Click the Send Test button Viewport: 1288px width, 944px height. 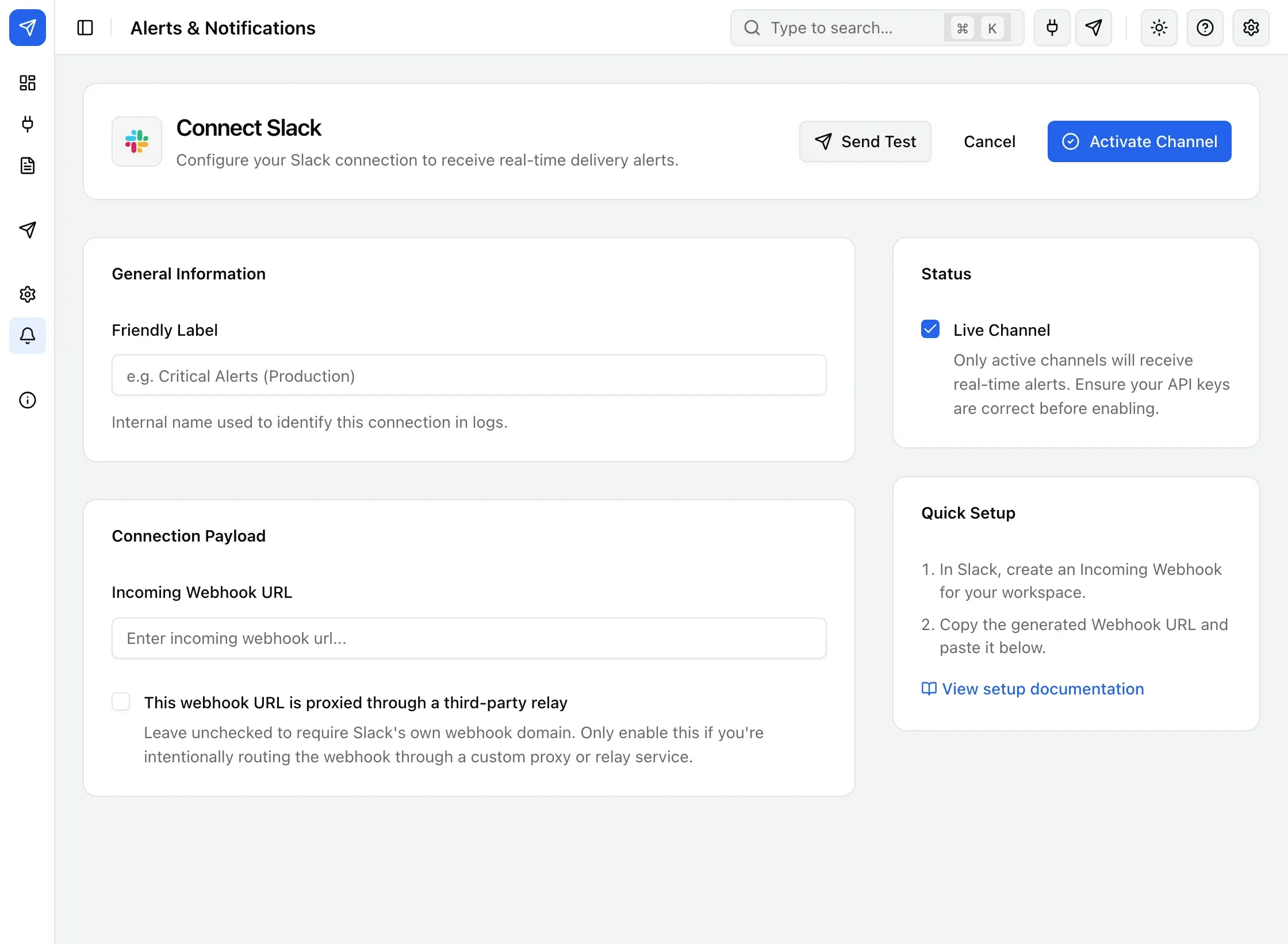(865, 141)
